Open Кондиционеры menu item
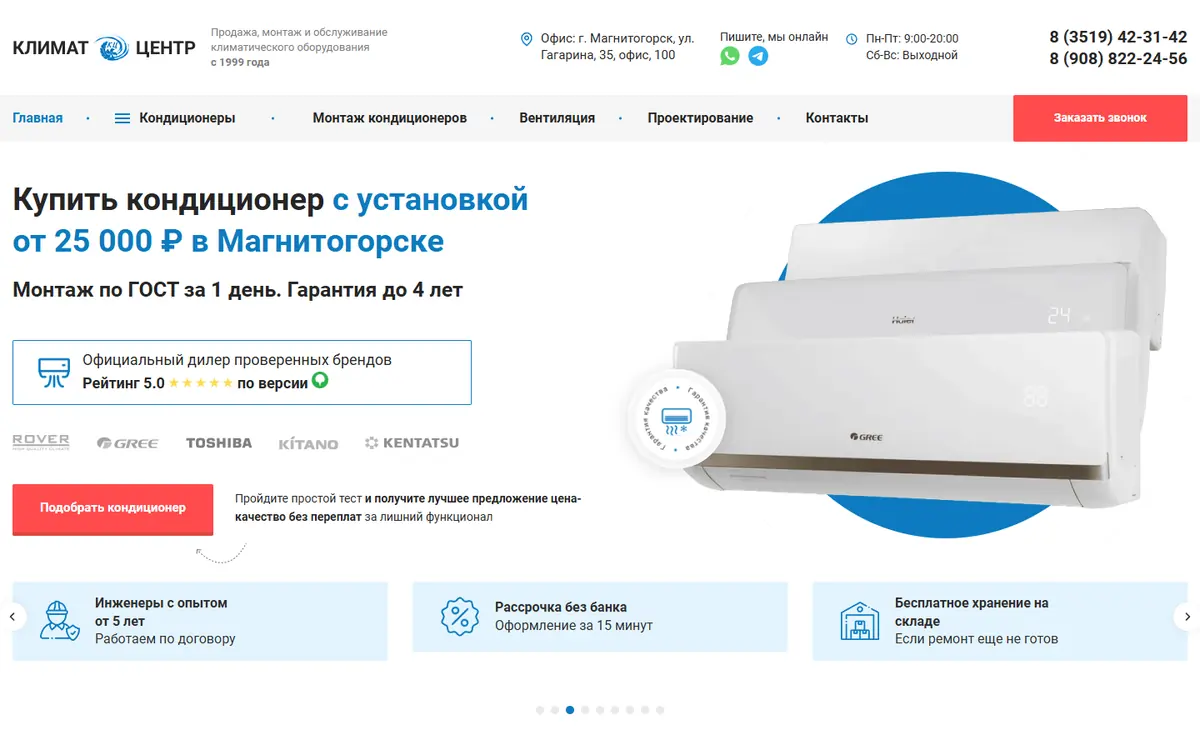1200x750 pixels. click(187, 118)
